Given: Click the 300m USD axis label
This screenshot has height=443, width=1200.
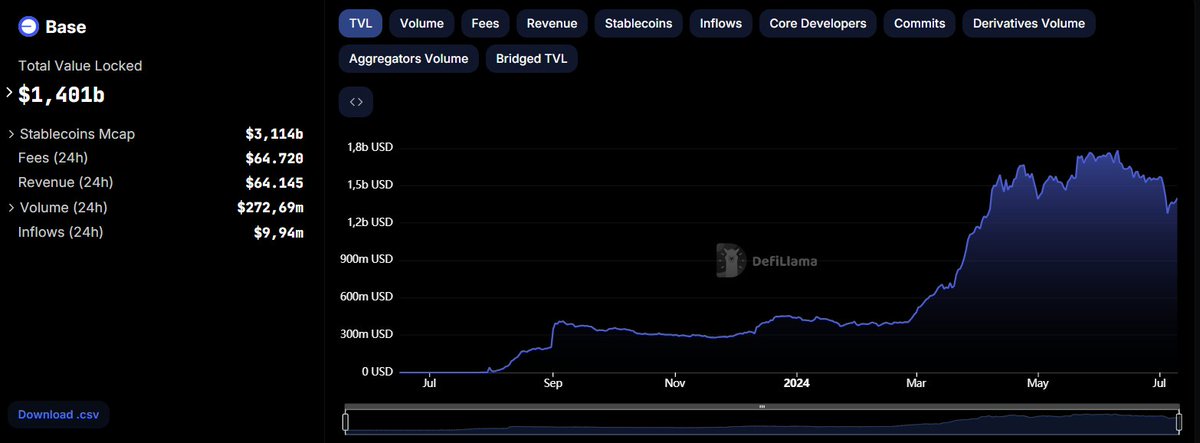Looking at the screenshot, I should tap(366, 334).
